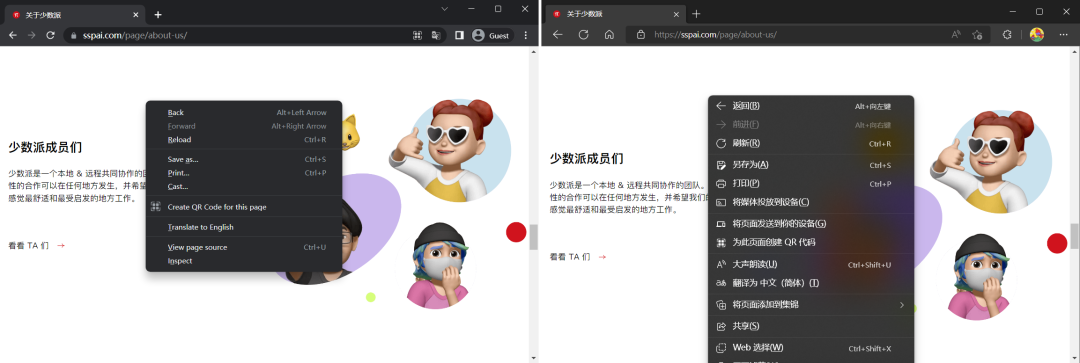Click Edge's colorful profile avatar
The image size is (1080, 363).
tap(1037, 34)
